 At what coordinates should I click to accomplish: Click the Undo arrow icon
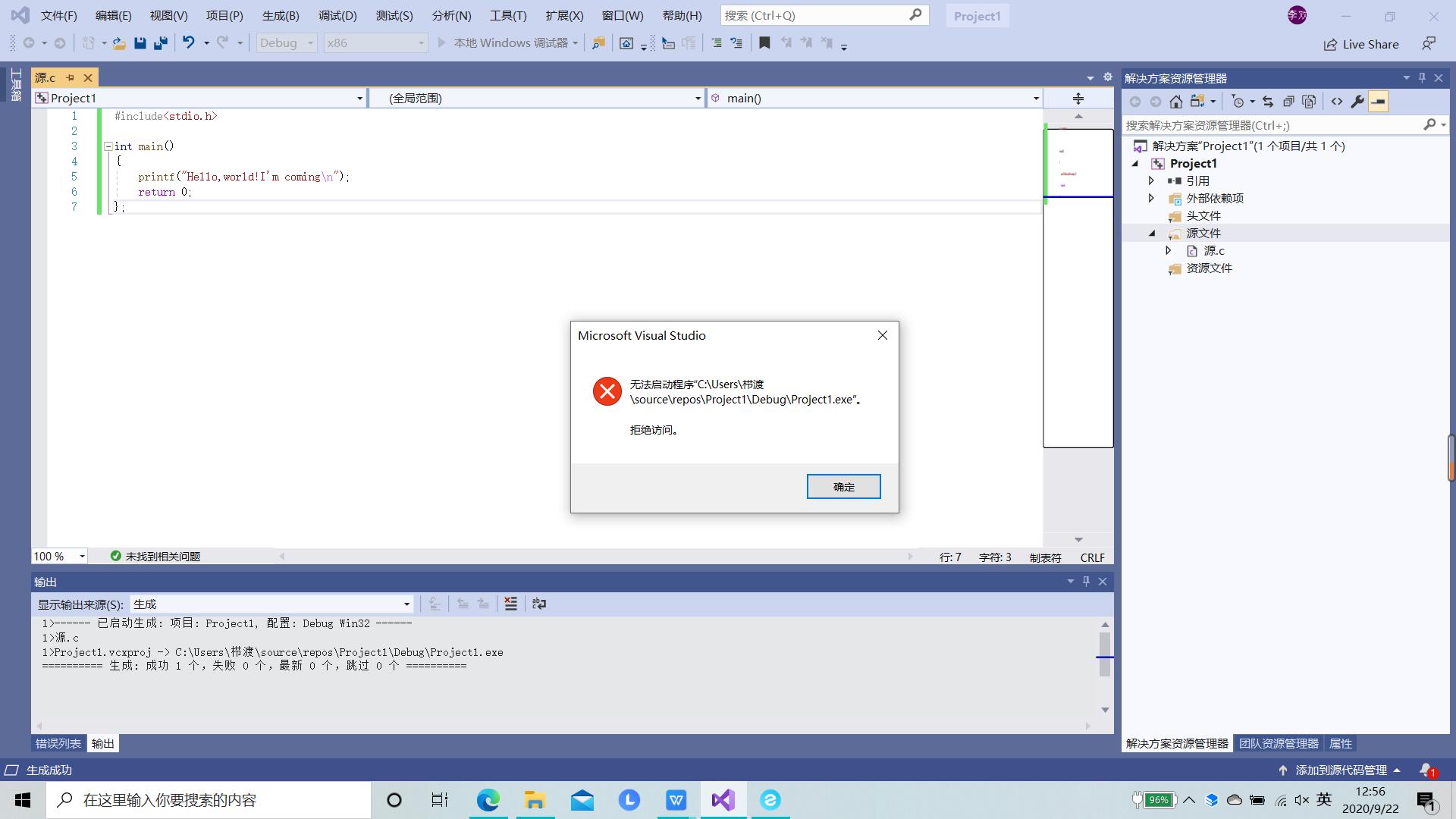(188, 43)
